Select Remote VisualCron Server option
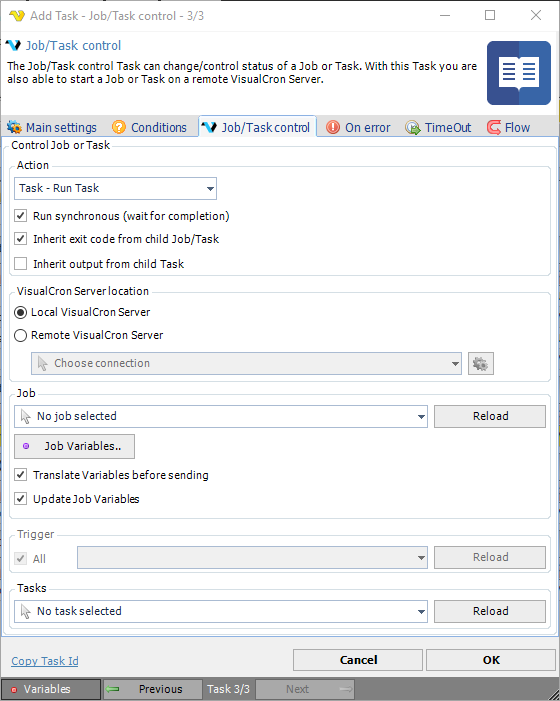 [x=21, y=335]
